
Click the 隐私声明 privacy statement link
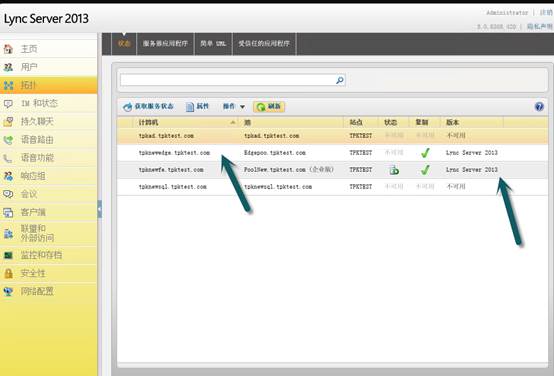[x=540, y=27]
